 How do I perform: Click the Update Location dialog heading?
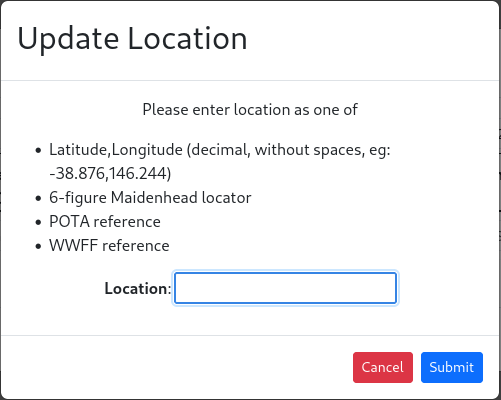pyautogui.click(x=132, y=39)
